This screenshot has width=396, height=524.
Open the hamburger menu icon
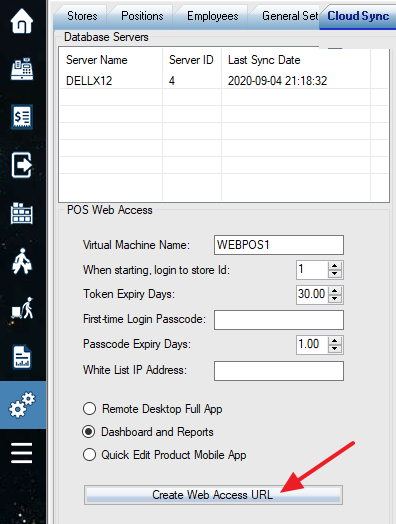point(22,453)
